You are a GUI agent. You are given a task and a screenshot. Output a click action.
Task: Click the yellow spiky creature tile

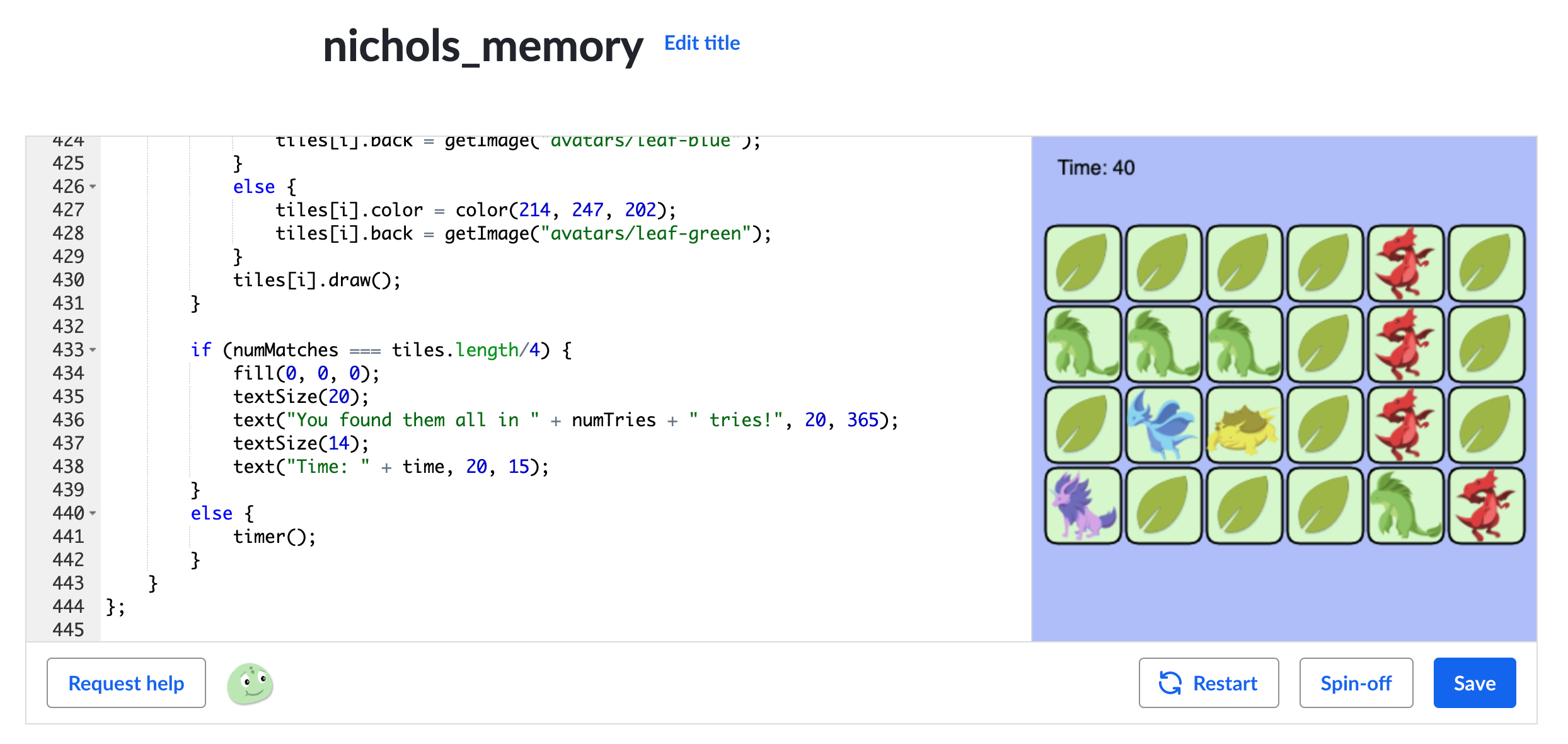pyautogui.click(x=1244, y=425)
